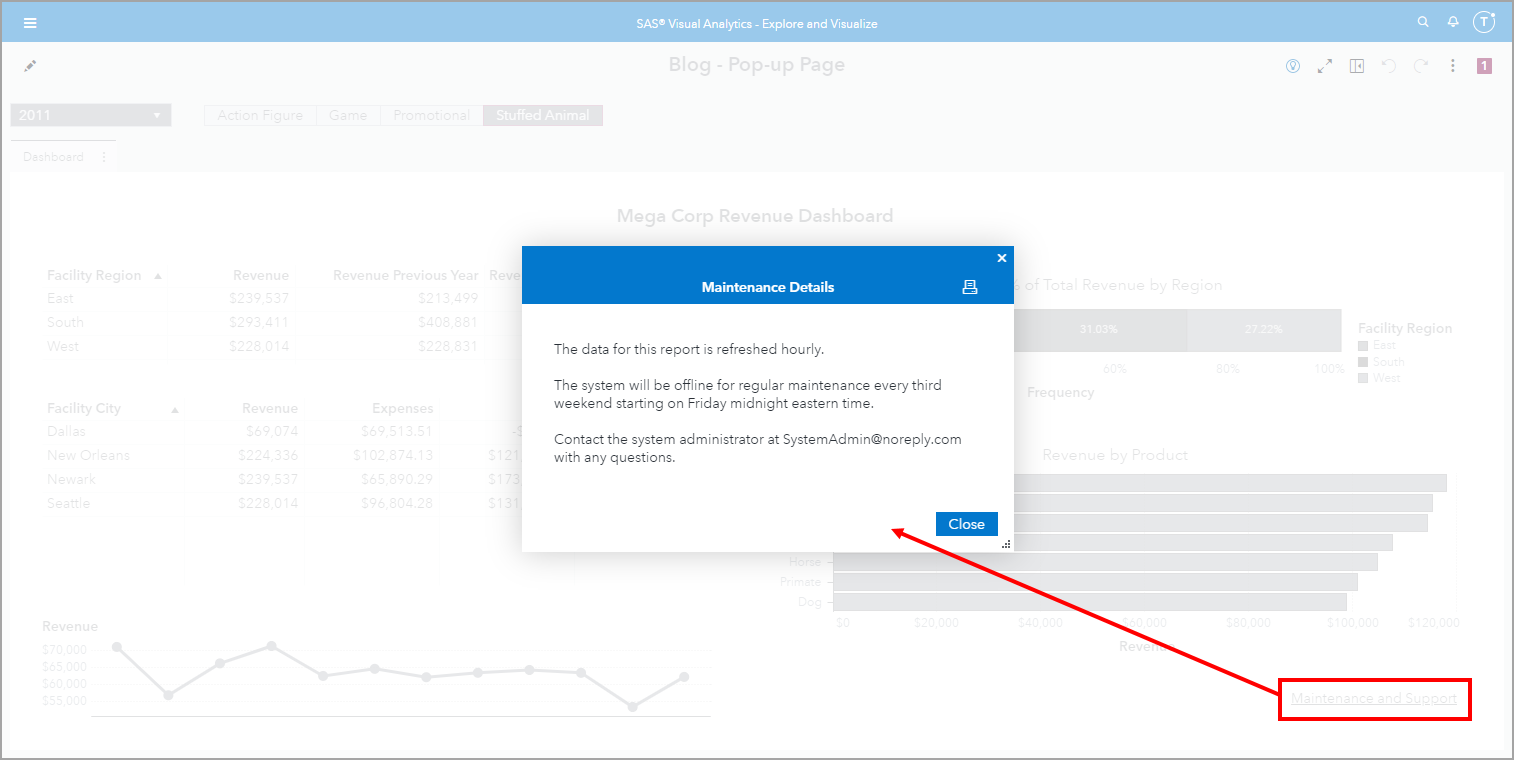
Task: Select the edit pencil icon
Action: coord(29,65)
